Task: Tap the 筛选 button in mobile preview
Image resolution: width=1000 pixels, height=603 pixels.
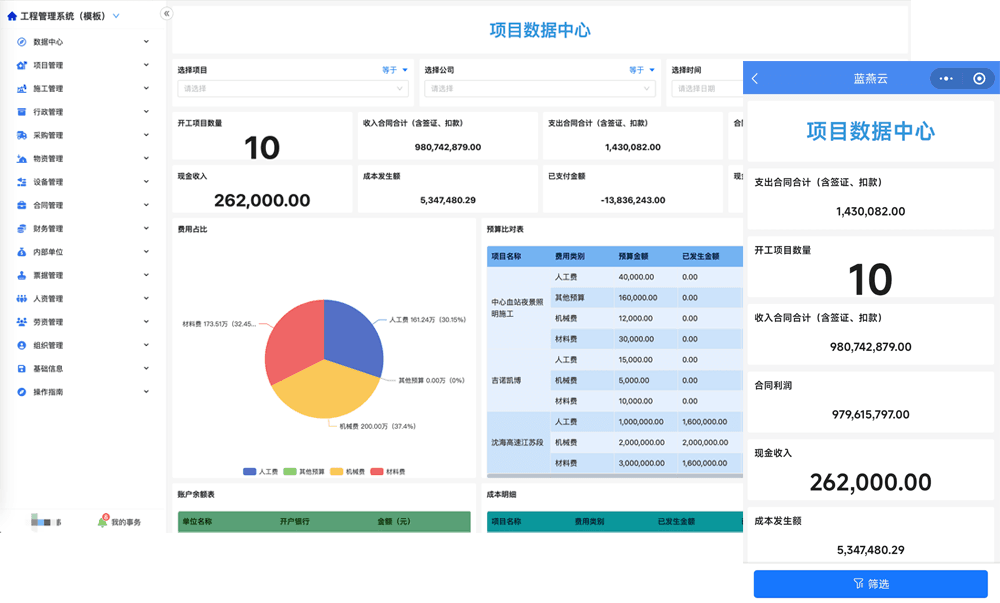Action: (869, 584)
